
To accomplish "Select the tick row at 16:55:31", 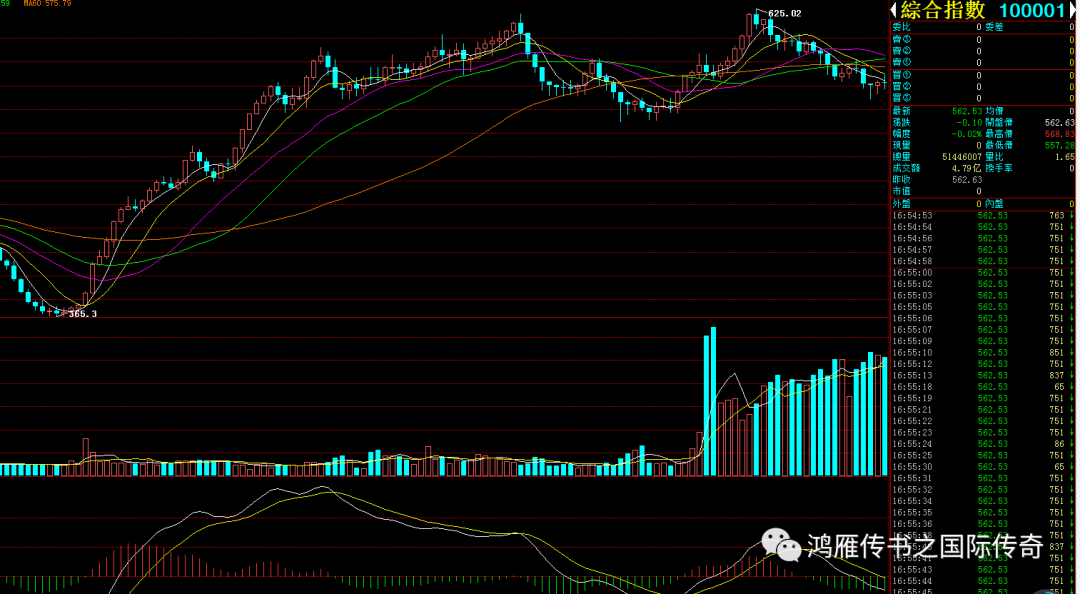I will point(983,478).
